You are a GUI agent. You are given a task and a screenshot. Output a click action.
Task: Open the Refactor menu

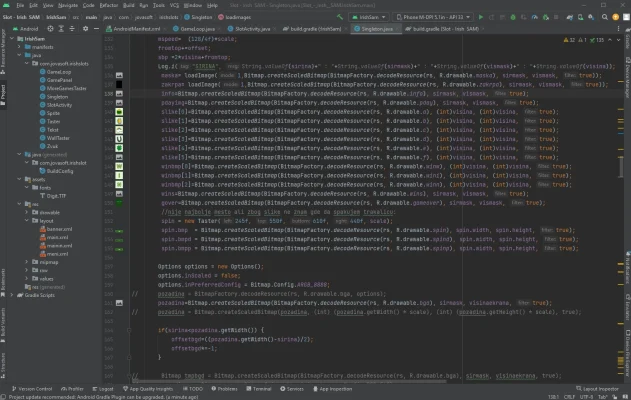(x=109, y=5)
